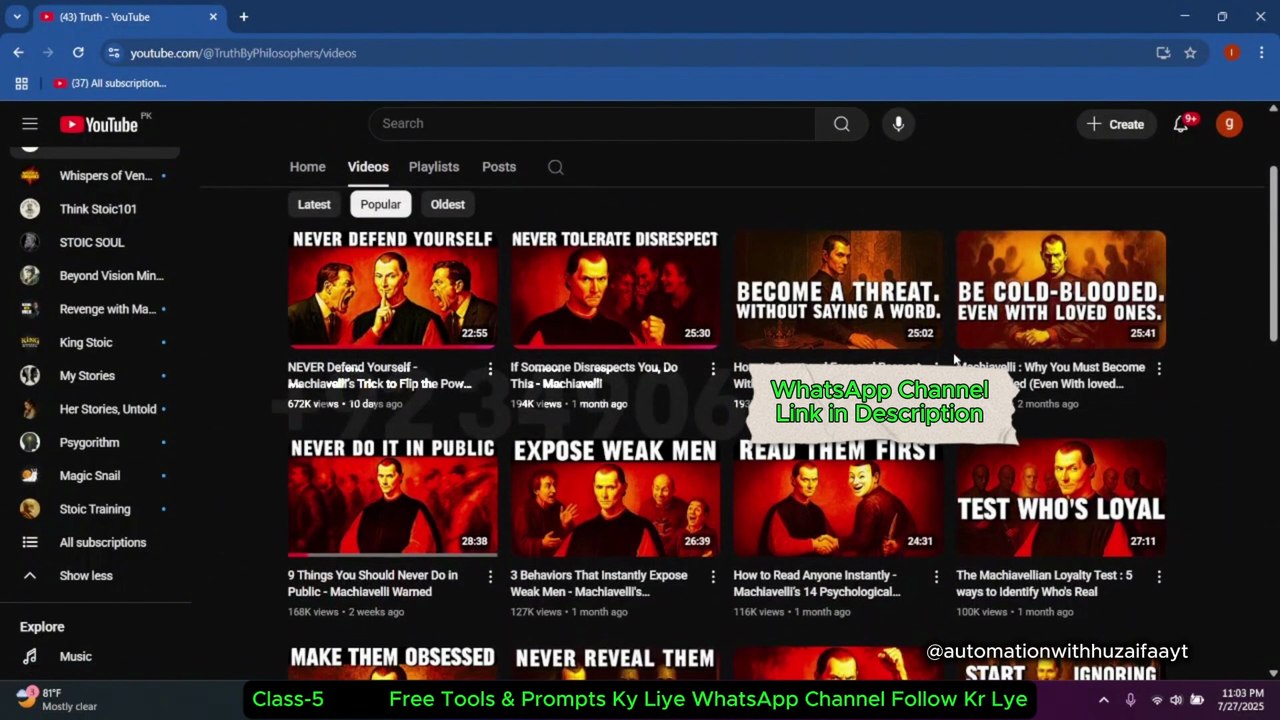Click the search magnifier button

841,124
